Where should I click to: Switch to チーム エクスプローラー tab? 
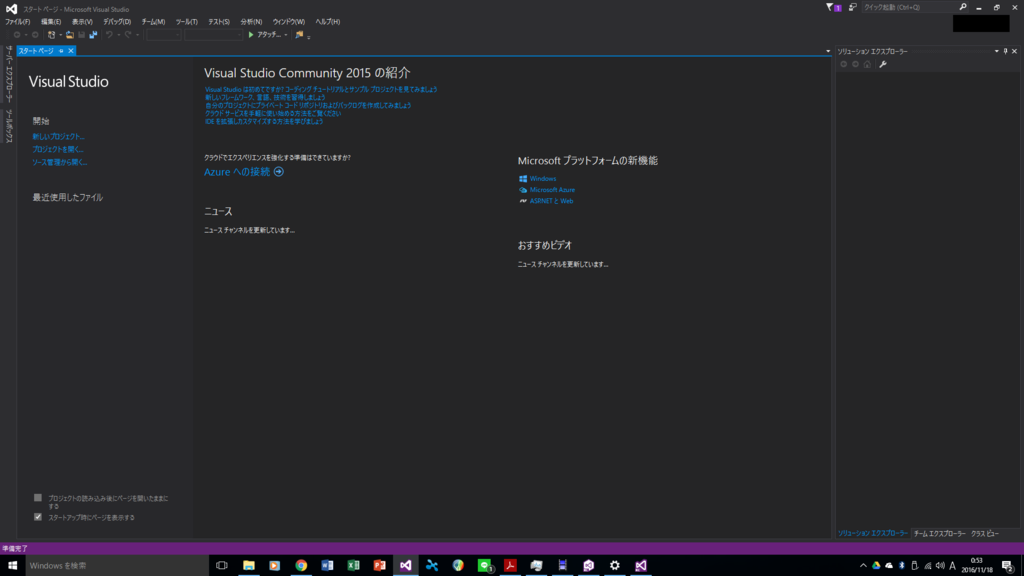(939, 534)
